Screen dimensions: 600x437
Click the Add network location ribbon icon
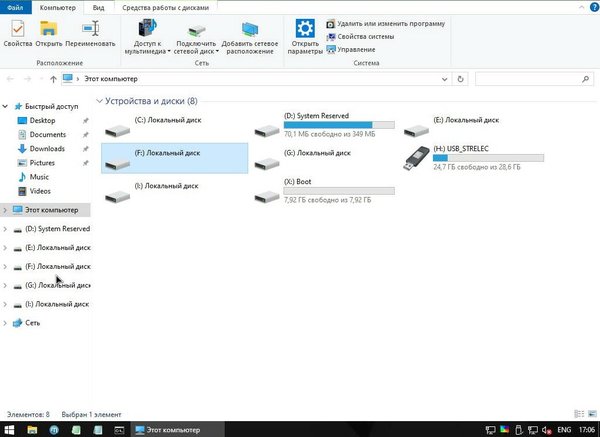coord(249,33)
